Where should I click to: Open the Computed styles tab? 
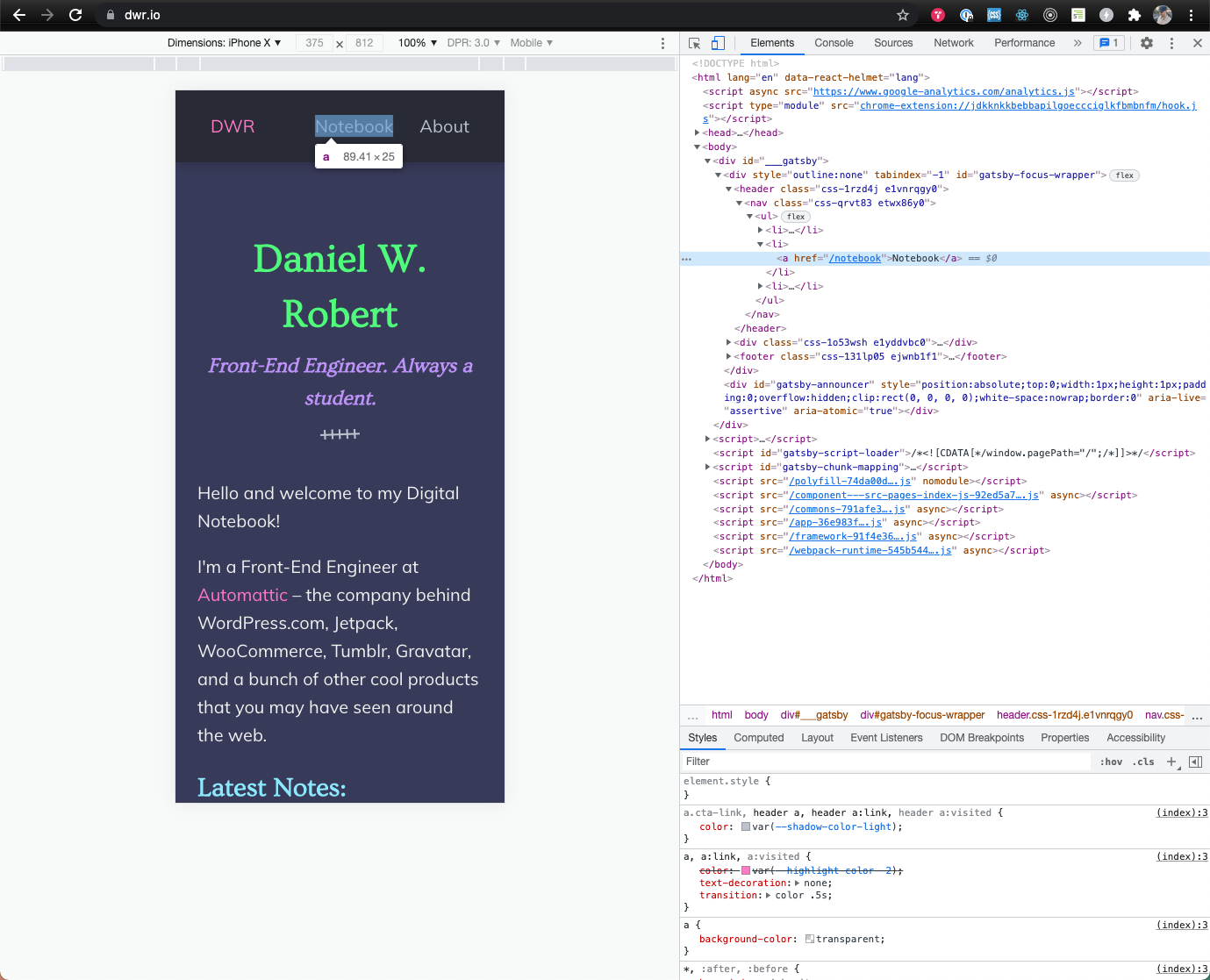[x=759, y=738]
